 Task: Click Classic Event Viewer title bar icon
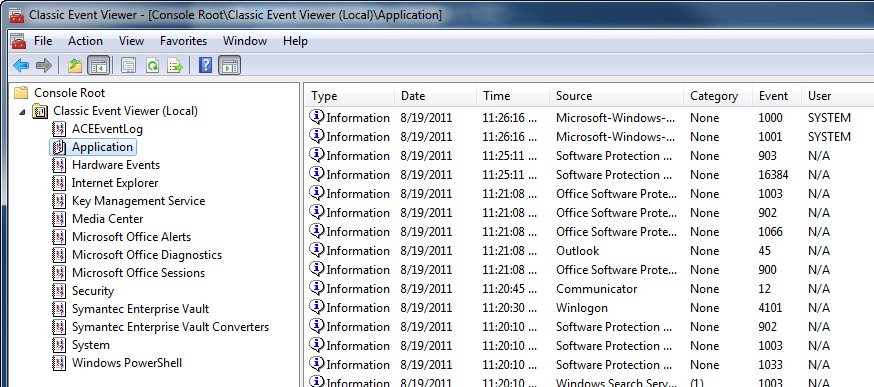[16, 14]
